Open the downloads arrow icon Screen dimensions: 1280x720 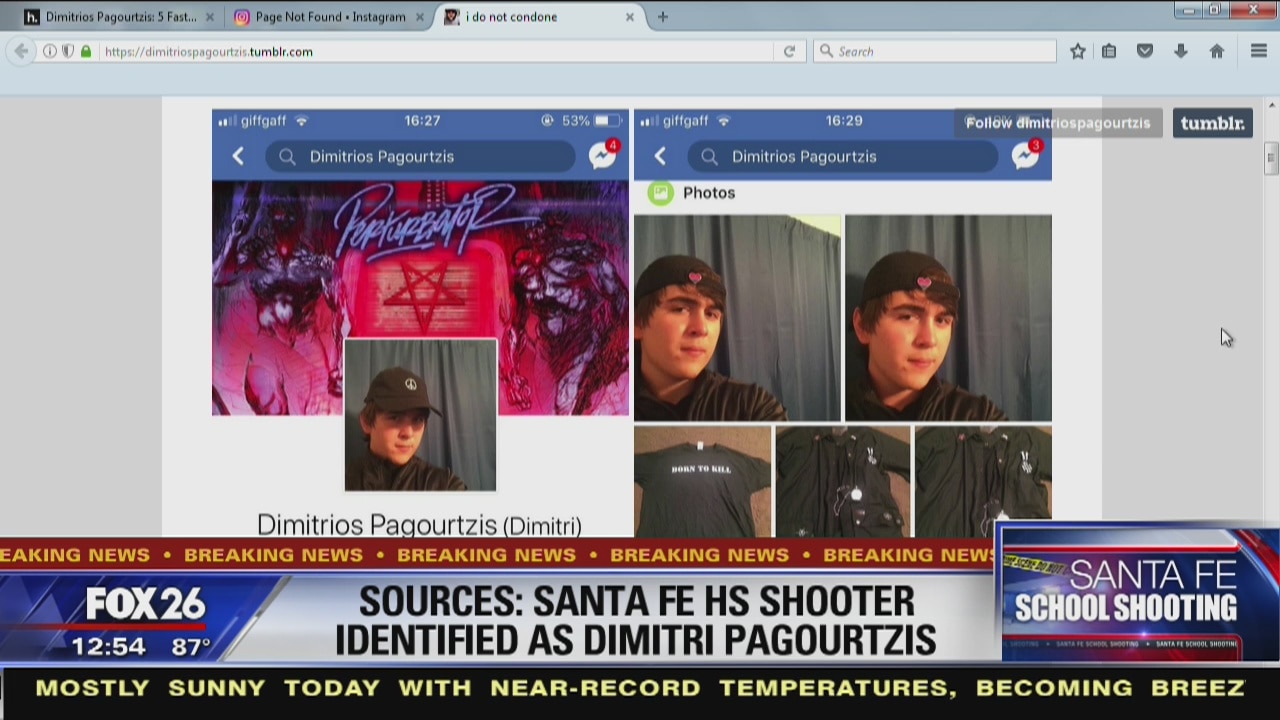(x=1181, y=51)
